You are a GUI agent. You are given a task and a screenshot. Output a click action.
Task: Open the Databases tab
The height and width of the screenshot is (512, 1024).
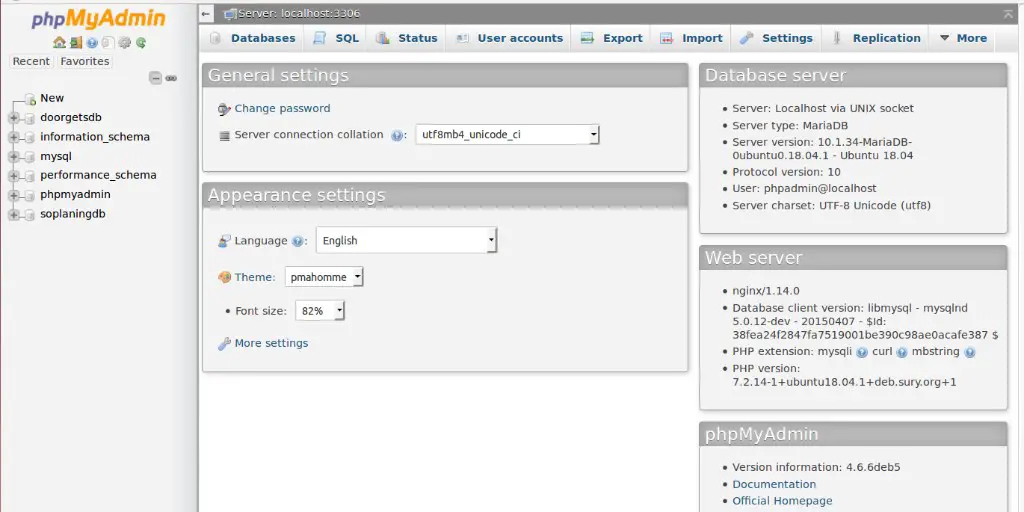[253, 38]
